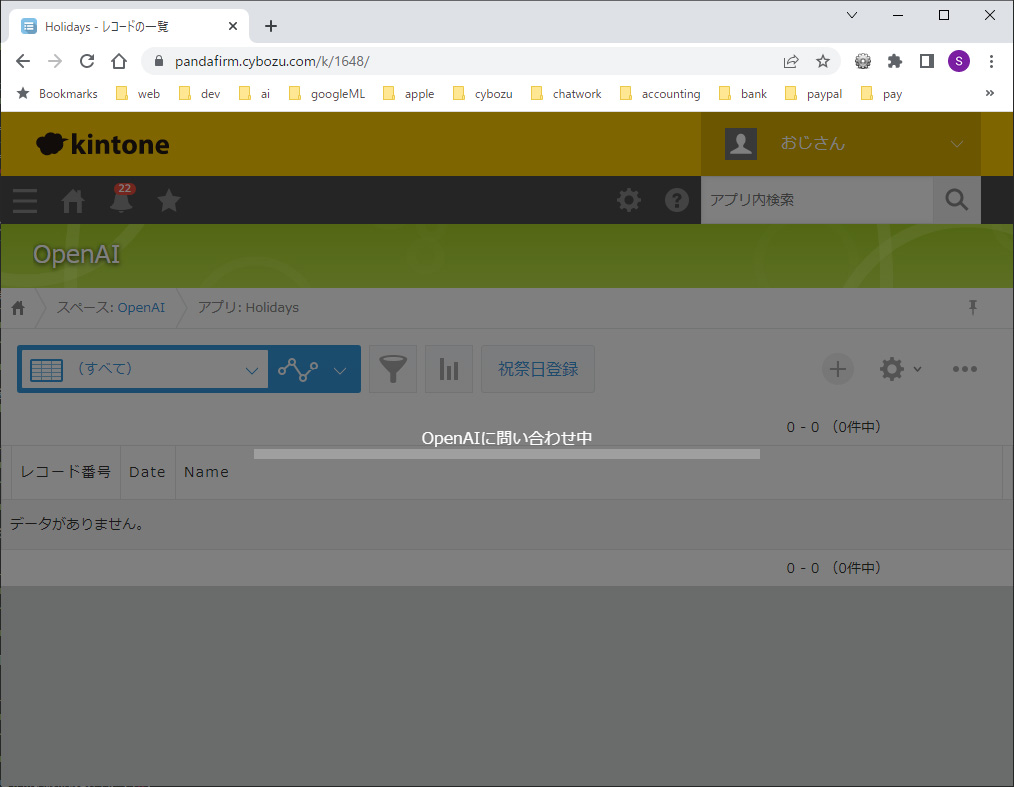Open app settings gear icon
Screen dimensions: 1014x787
[891, 369]
